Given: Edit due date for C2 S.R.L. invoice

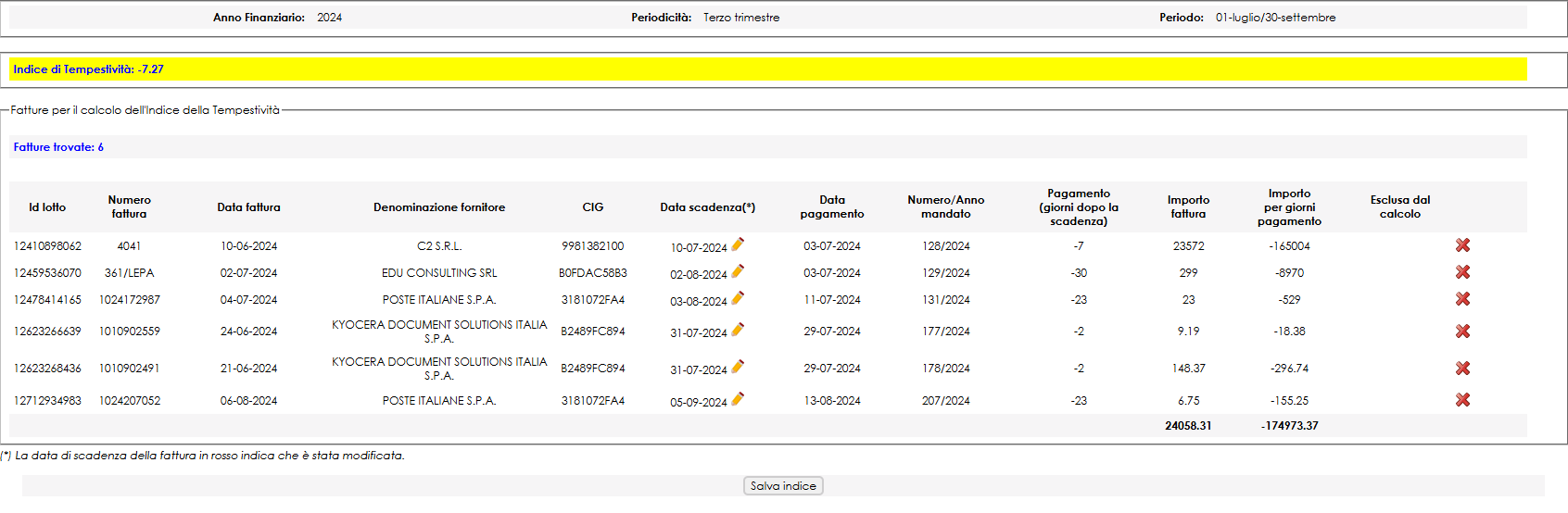Looking at the screenshot, I should (738, 244).
